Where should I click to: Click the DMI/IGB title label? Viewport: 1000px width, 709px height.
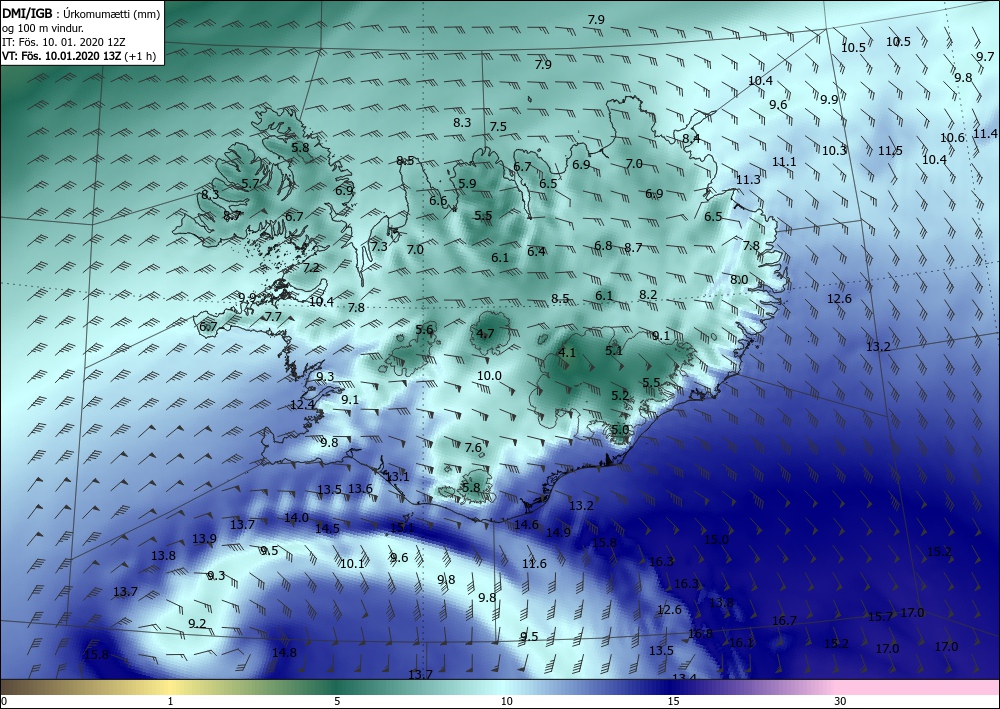coord(27,14)
